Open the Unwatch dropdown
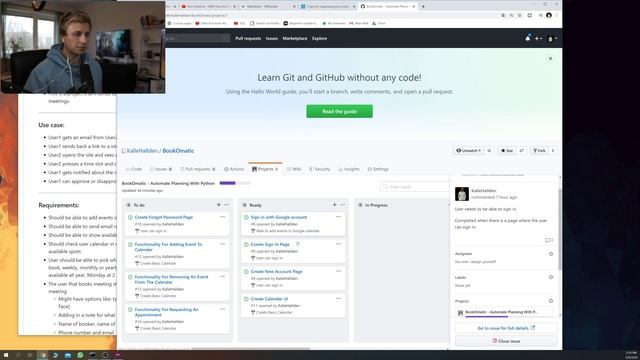 (468, 151)
